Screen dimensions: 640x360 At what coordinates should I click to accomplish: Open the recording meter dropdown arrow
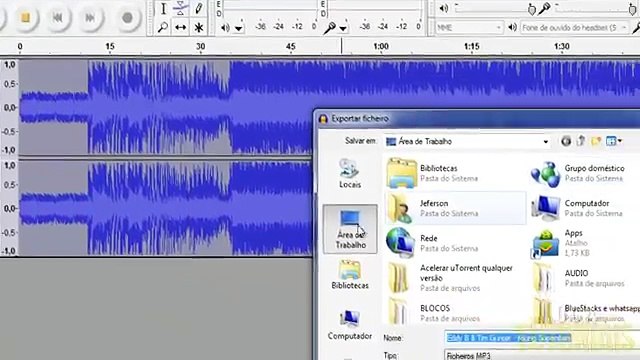343,28
